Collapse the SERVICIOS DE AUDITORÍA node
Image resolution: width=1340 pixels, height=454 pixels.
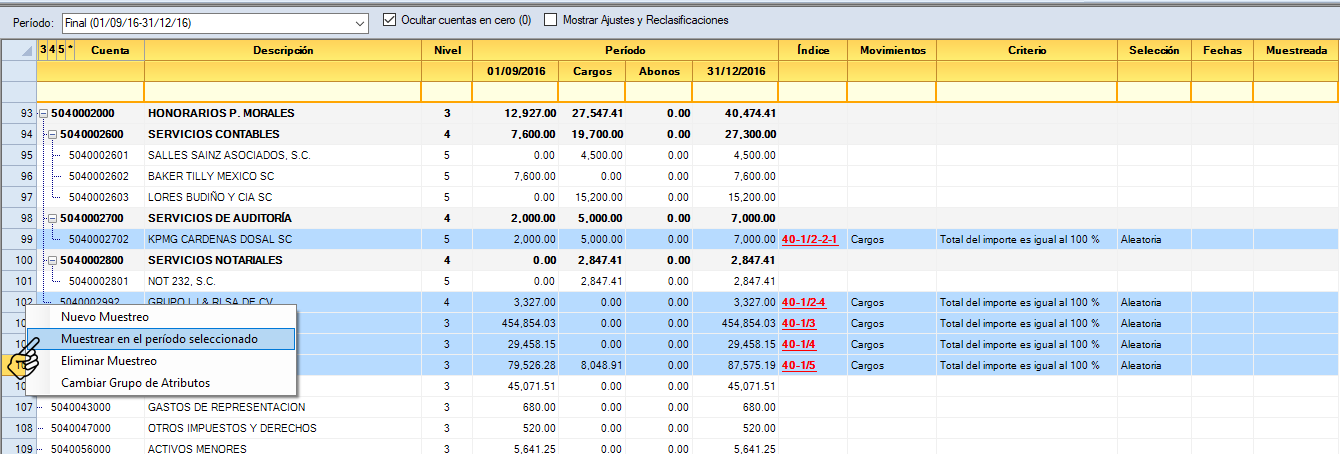(52, 219)
